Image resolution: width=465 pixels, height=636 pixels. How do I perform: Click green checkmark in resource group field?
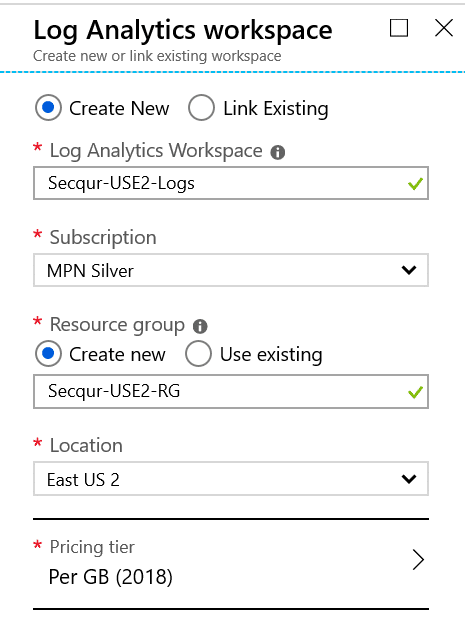pyautogui.click(x=415, y=392)
